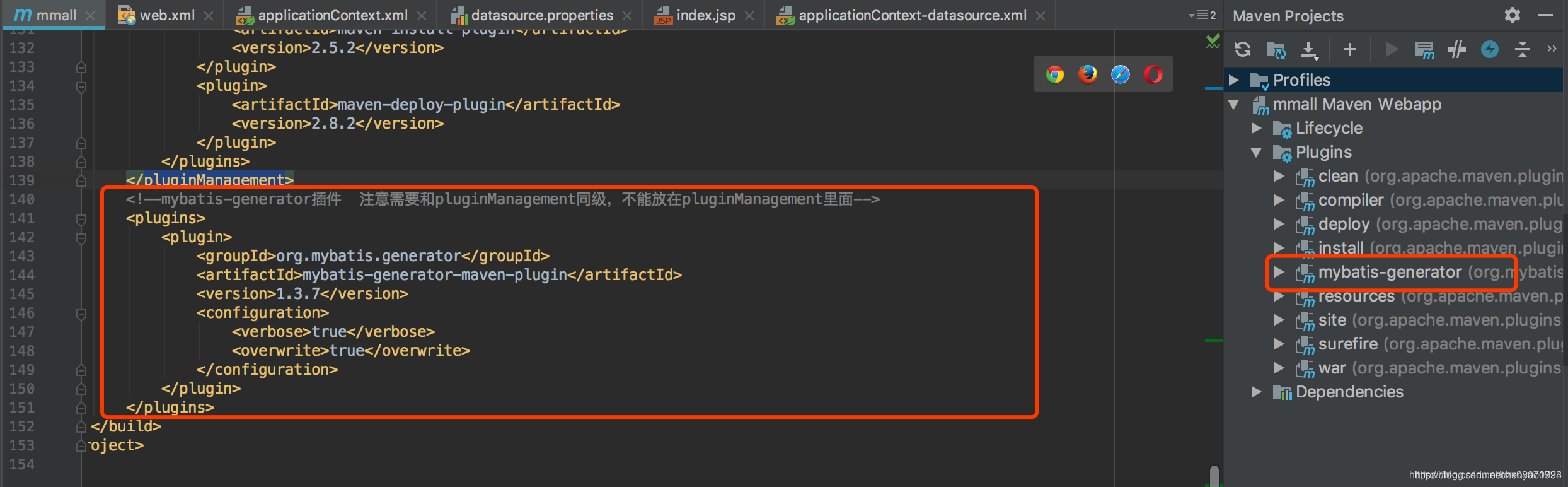Open Maven Projects settings gear
1568x487 pixels.
click(1513, 15)
